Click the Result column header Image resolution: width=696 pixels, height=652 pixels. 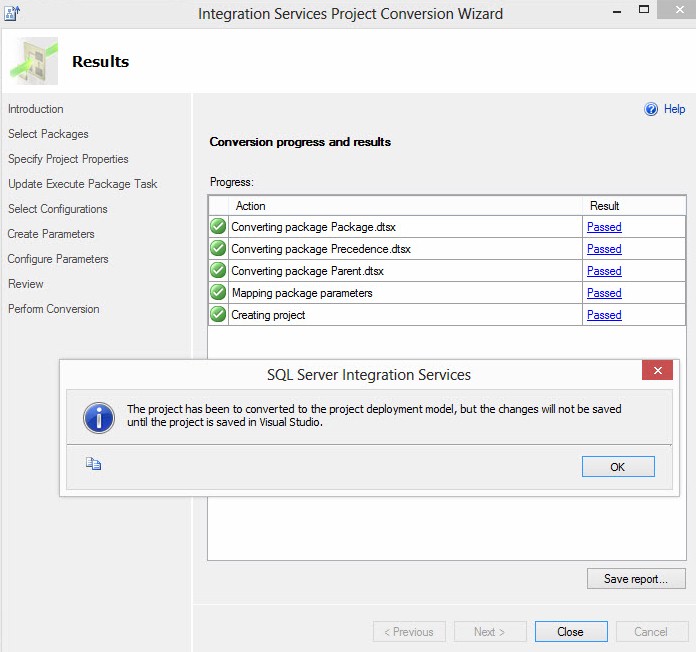click(x=605, y=206)
